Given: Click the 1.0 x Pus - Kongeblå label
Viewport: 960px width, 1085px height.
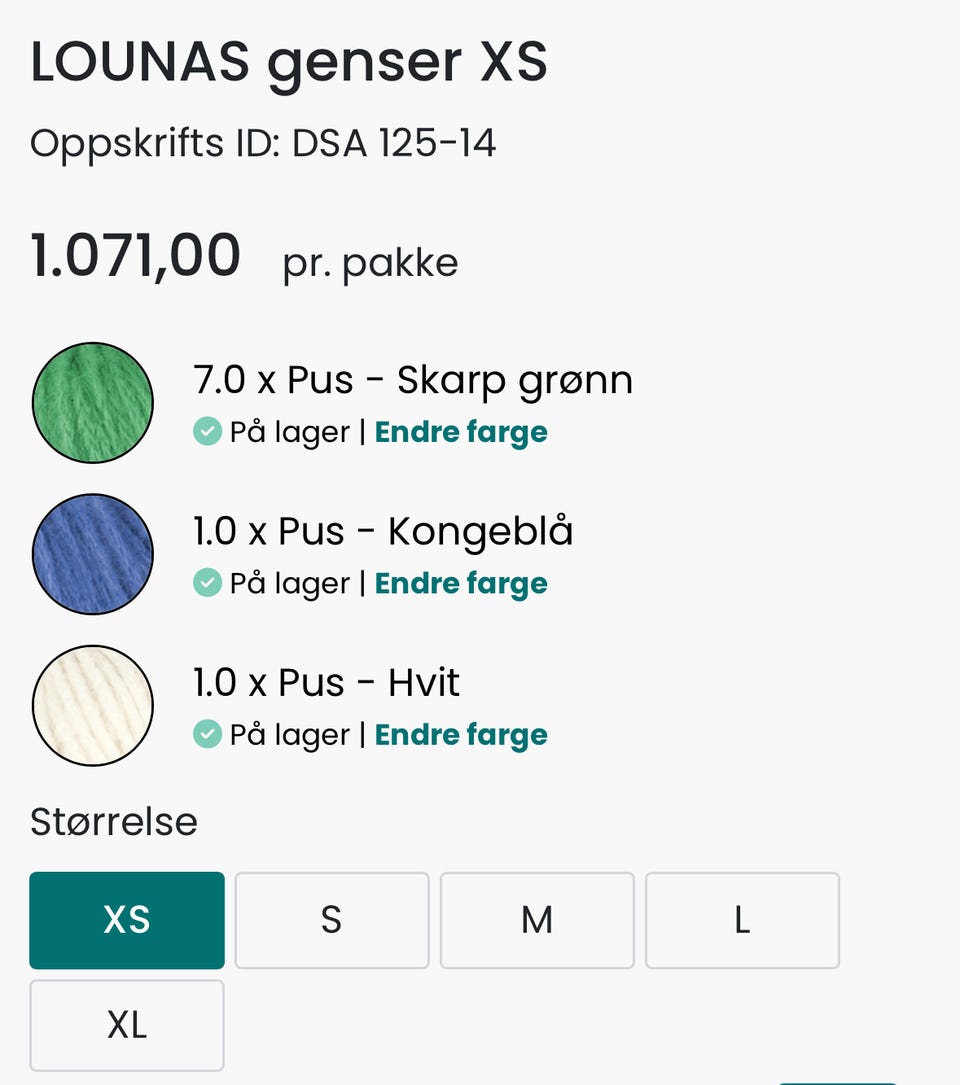Looking at the screenshot, I should (383, 532).
